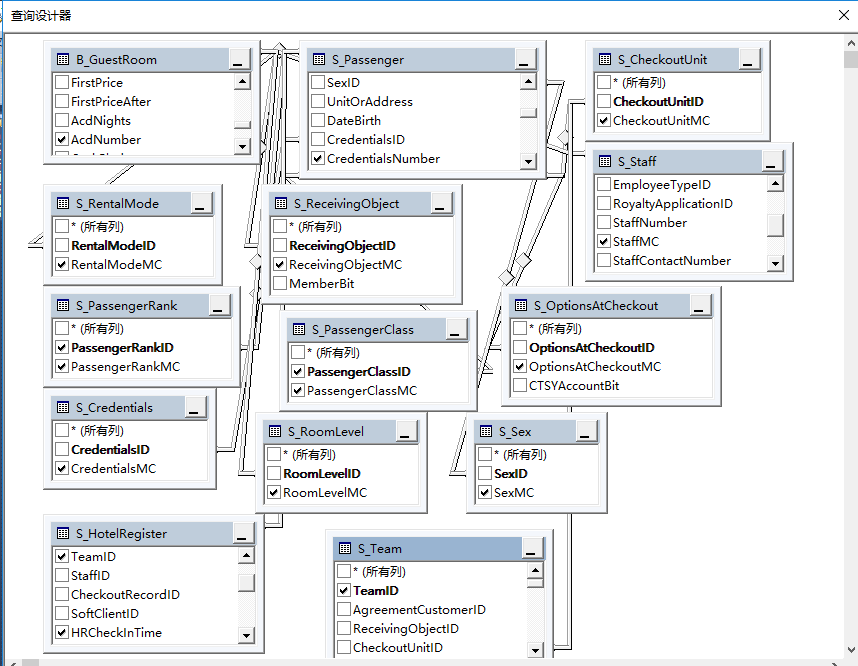Click the S_HotelRegister table icon
The image size is (858, 666).
click(63, 534)
